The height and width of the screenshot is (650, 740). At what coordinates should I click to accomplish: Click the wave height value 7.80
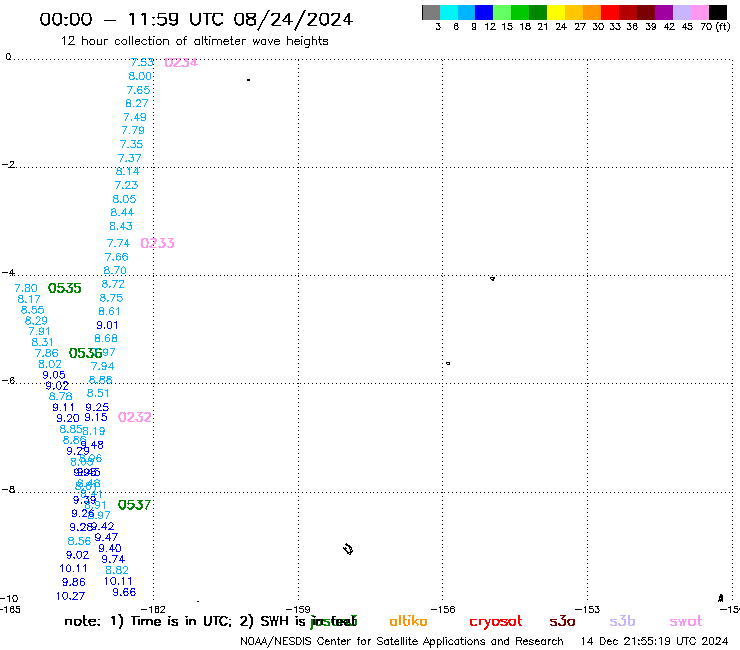(x=26, y=288)
